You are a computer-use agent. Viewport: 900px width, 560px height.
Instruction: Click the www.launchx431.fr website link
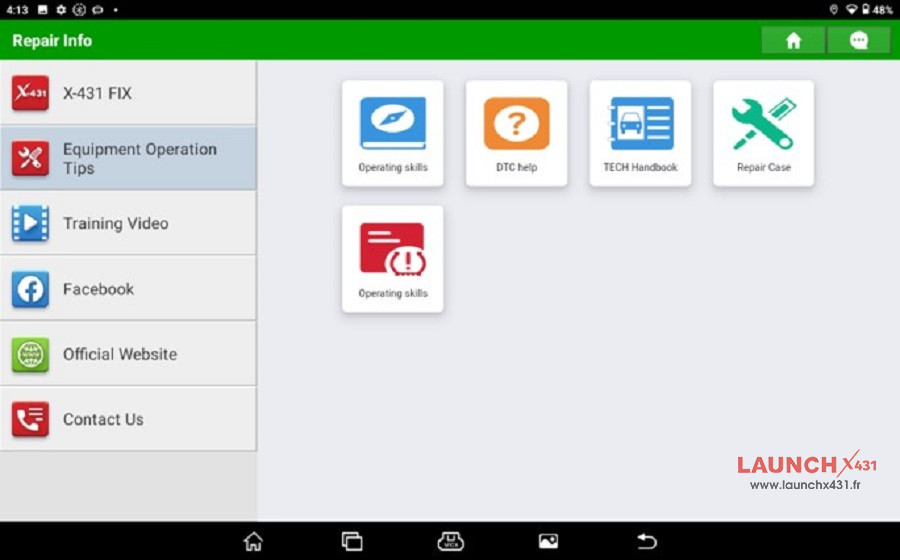(x=805, y=485)
